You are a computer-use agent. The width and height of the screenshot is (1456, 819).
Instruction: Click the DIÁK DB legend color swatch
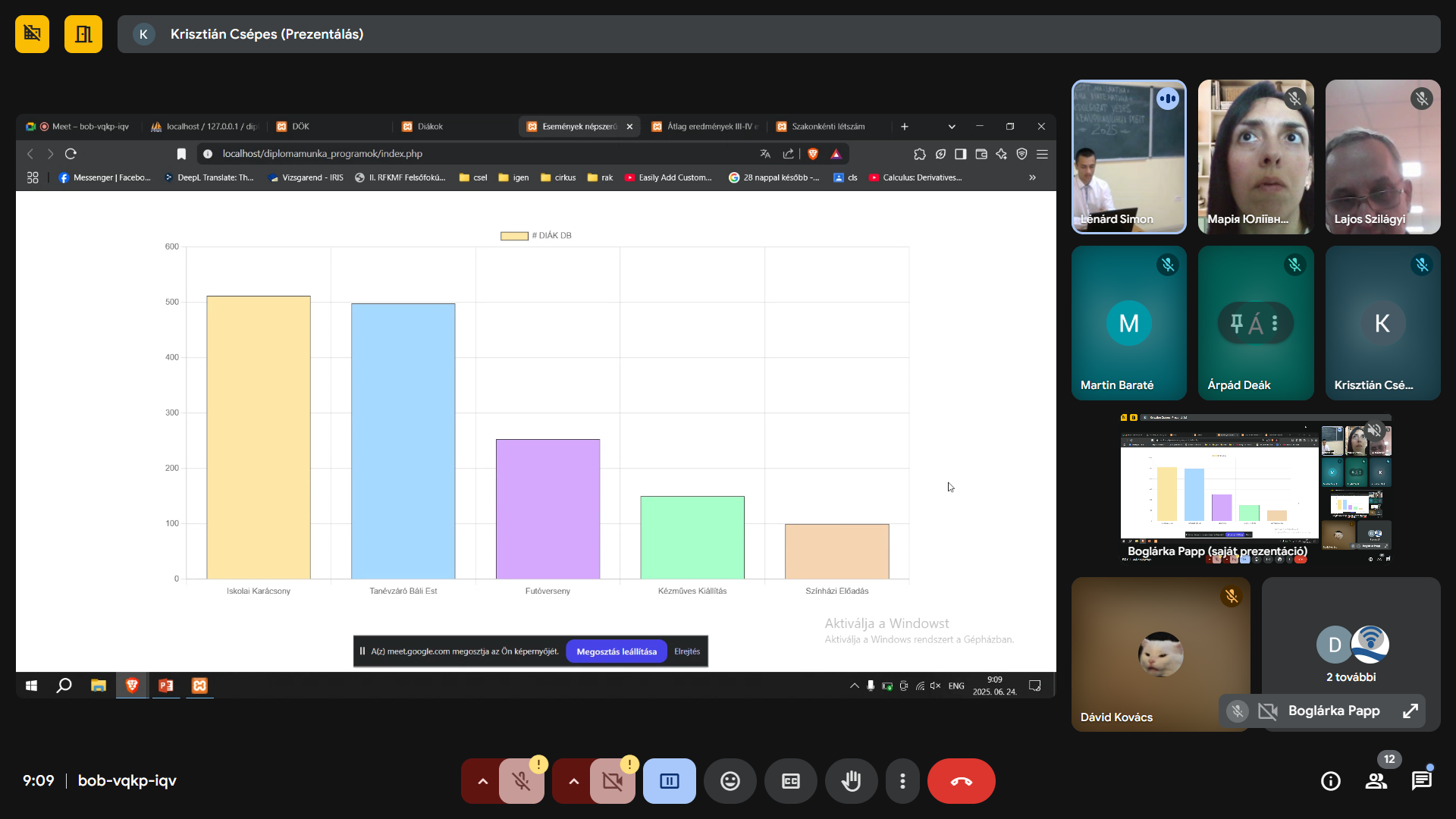[514, 236]
